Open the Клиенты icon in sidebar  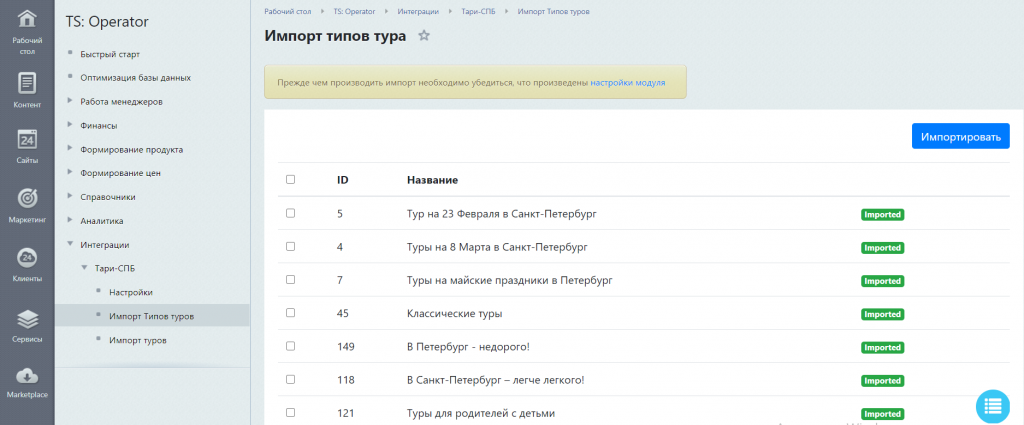(x=27, y=257)
